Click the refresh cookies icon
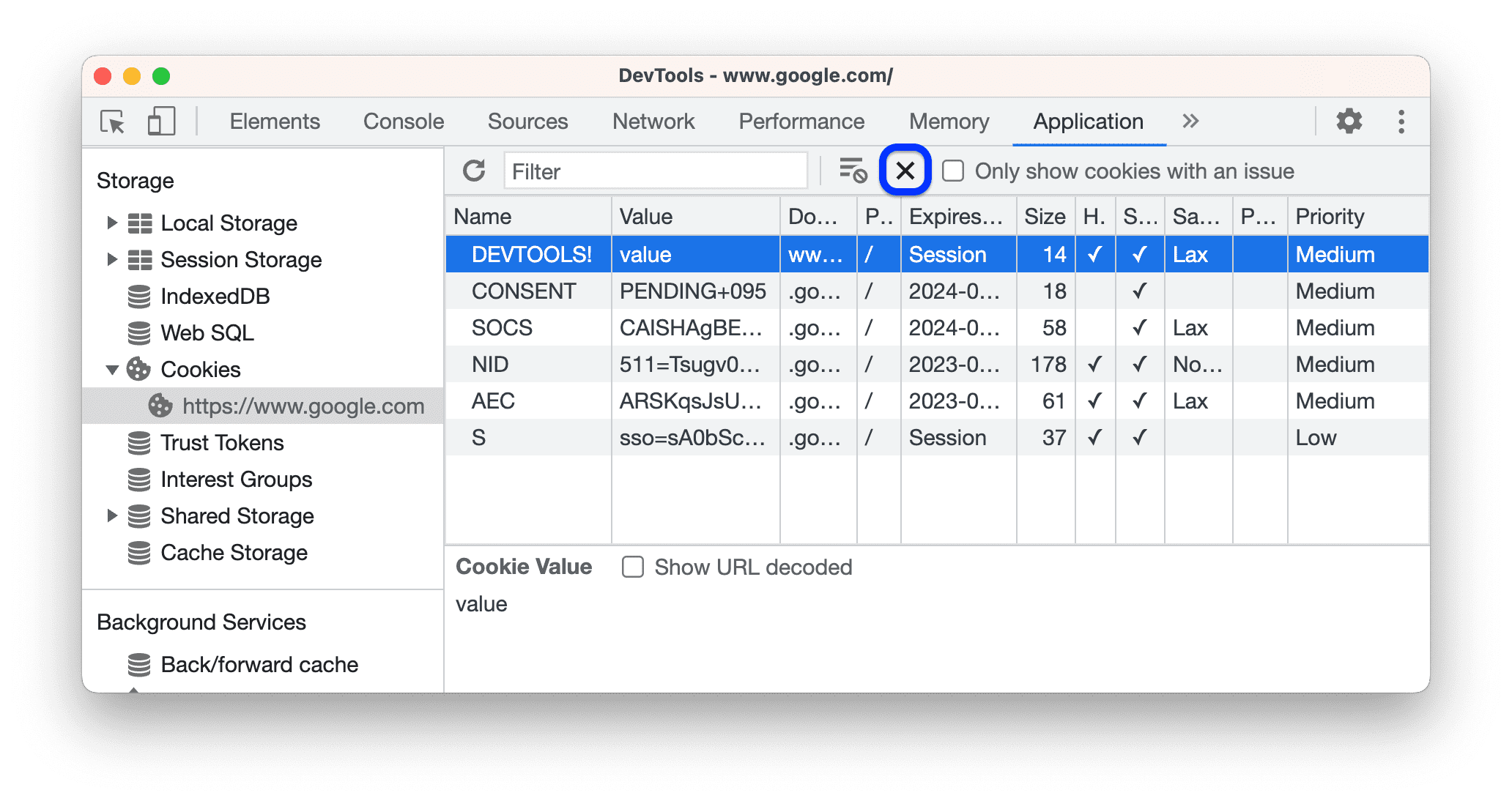The width and height of the screenshot is (1512, 801). pyautogui.click(x=474, y=171)
